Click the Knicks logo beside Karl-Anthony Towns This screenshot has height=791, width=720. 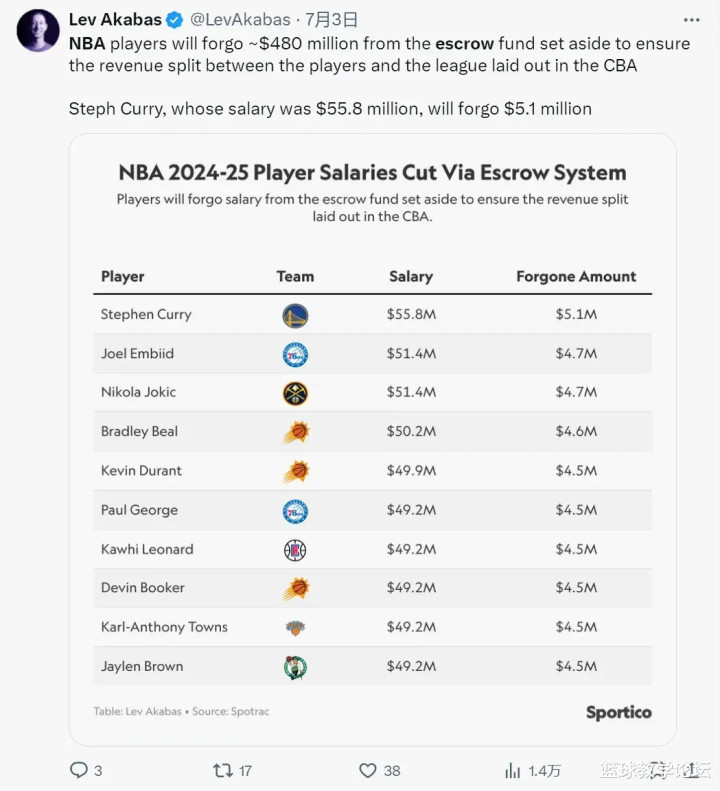(295, 628)
